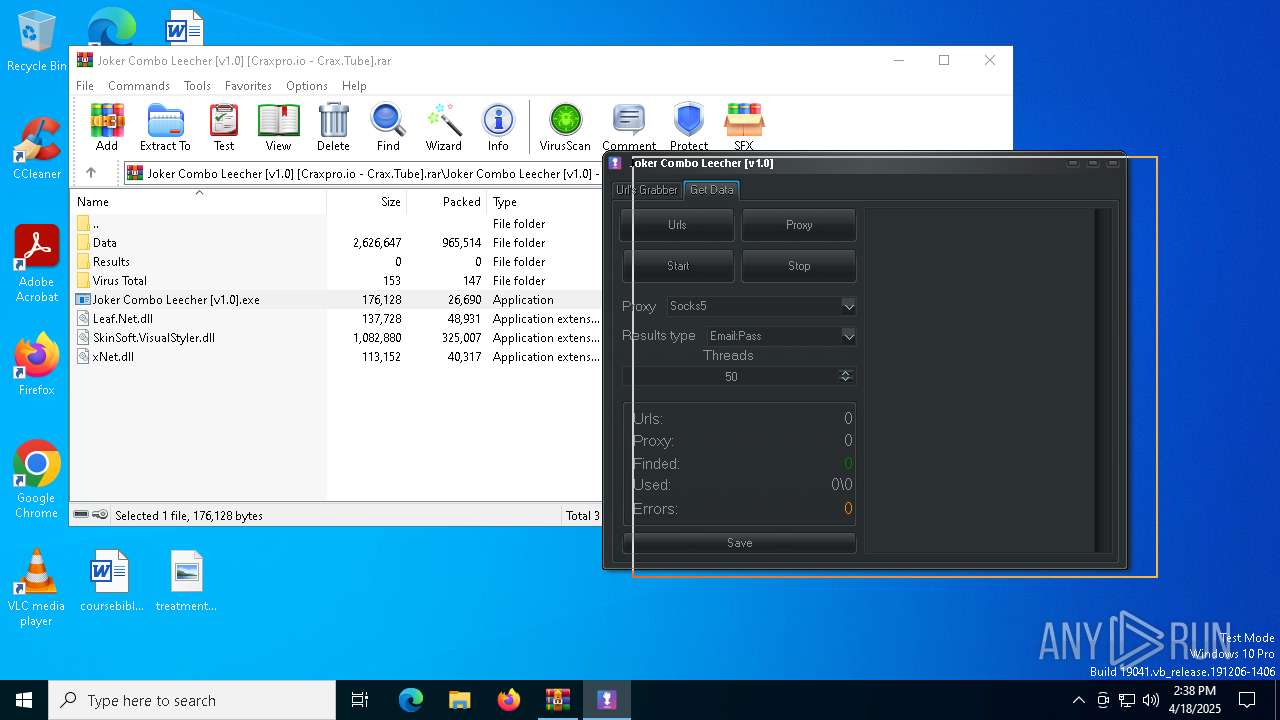Open Microsoft Edge from taskbar
The height and width of the screenshot is (720, 1280).
point(411,700)
